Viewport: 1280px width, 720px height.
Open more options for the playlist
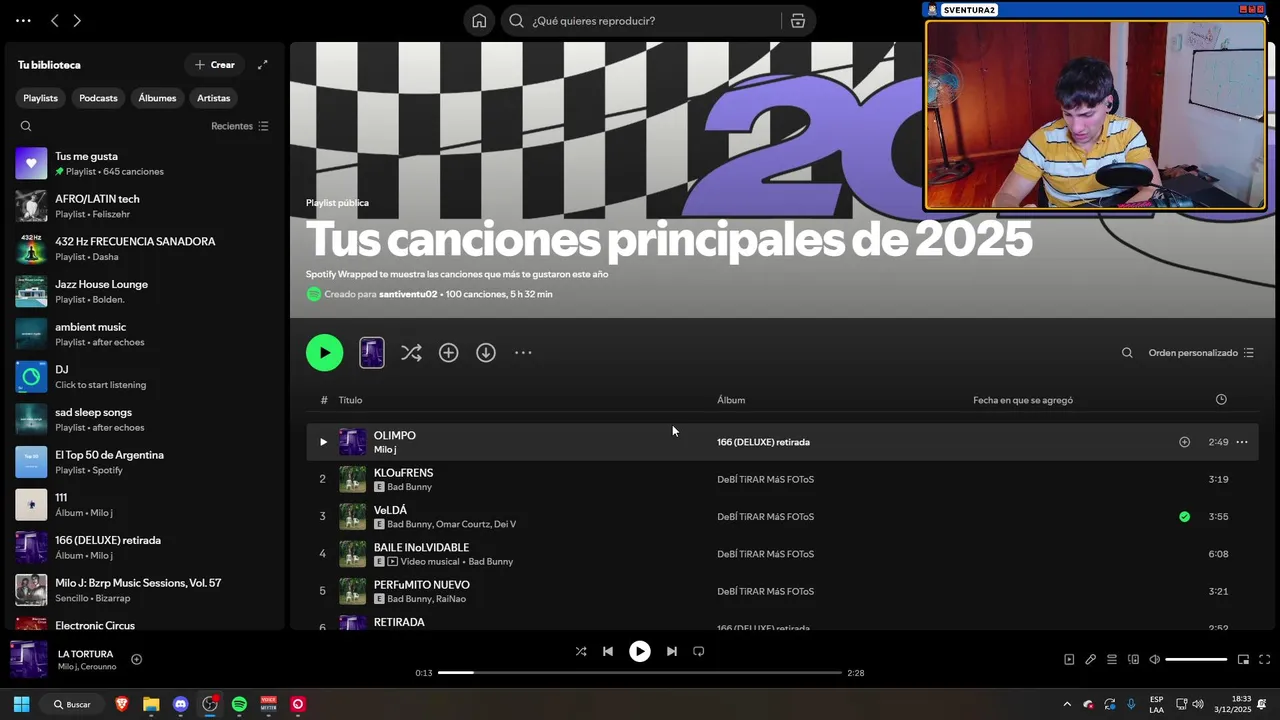tap(523, 353)
